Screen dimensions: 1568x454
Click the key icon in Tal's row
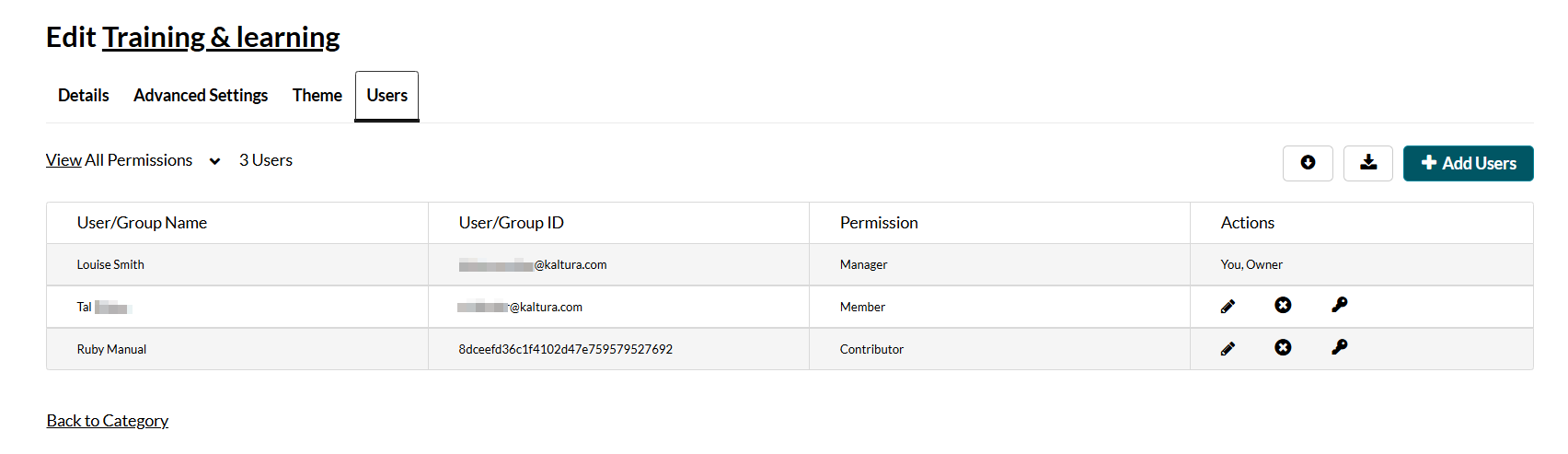point(1339,305)
